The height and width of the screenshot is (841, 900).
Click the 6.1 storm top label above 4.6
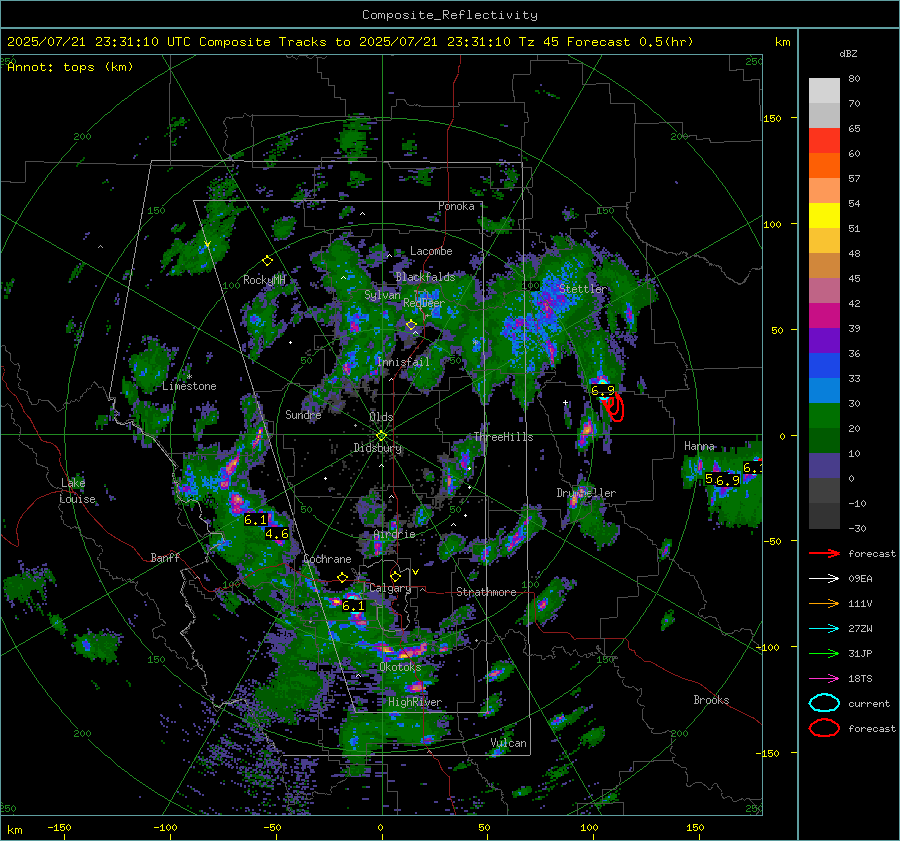click(x=255, y=520)
